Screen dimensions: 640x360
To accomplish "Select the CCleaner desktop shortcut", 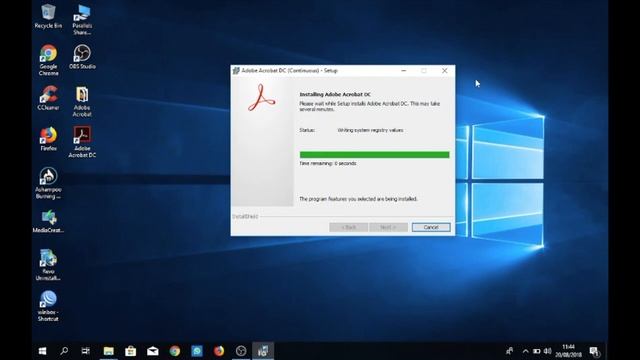I will point(48,98).
